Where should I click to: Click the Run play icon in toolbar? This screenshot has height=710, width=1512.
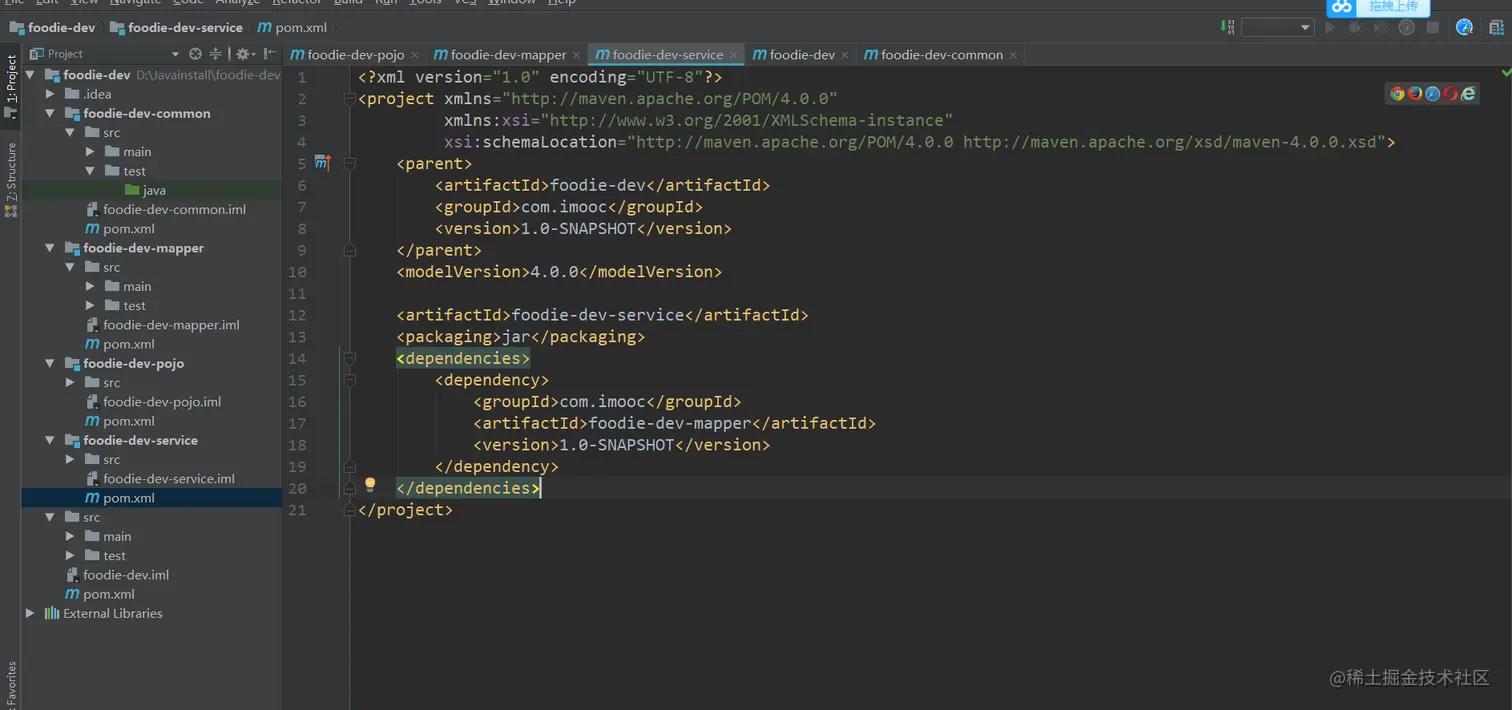[1330, 28]
